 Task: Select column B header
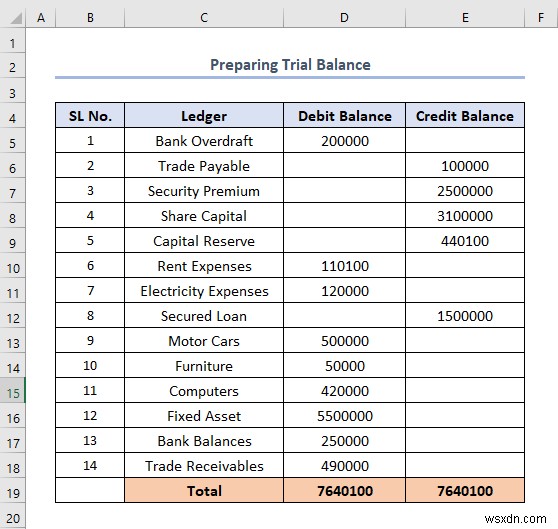point(90,17)
